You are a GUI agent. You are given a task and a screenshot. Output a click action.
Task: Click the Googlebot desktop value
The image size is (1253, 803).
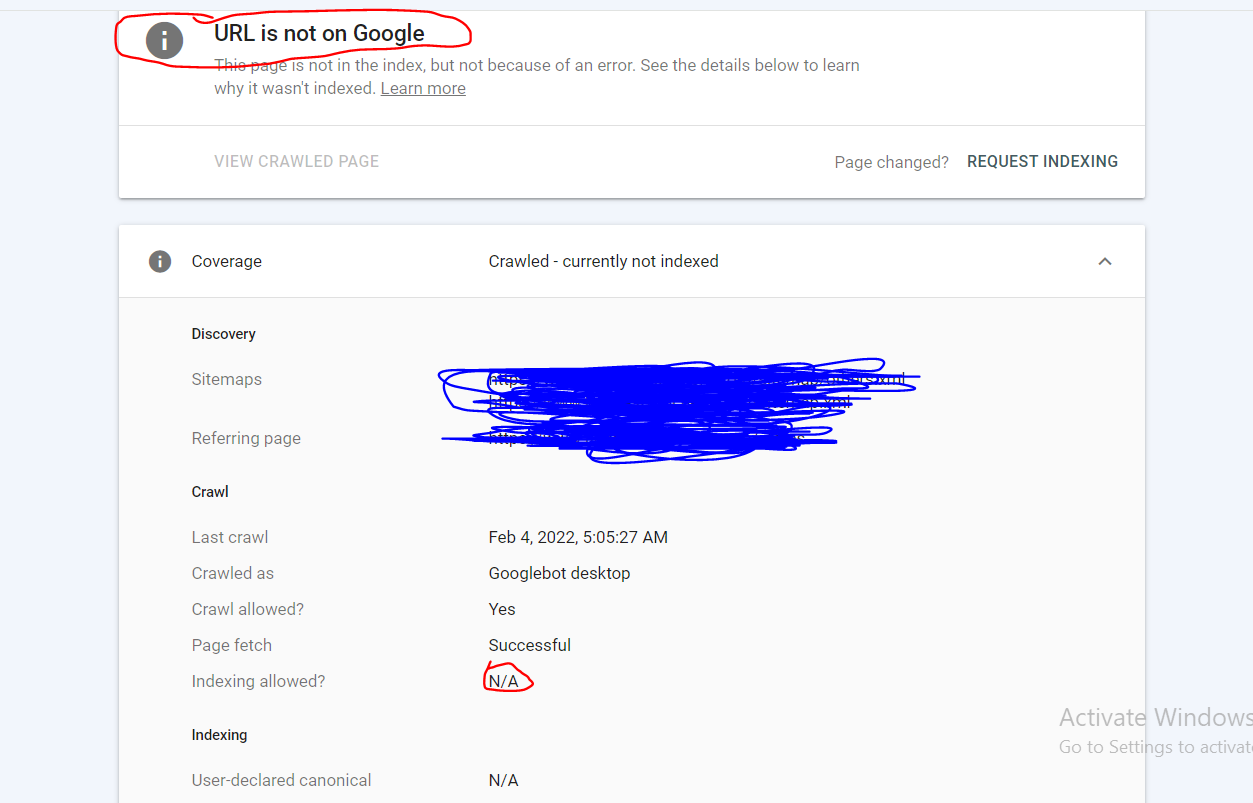pyautogui.click(x=559, y=574)
